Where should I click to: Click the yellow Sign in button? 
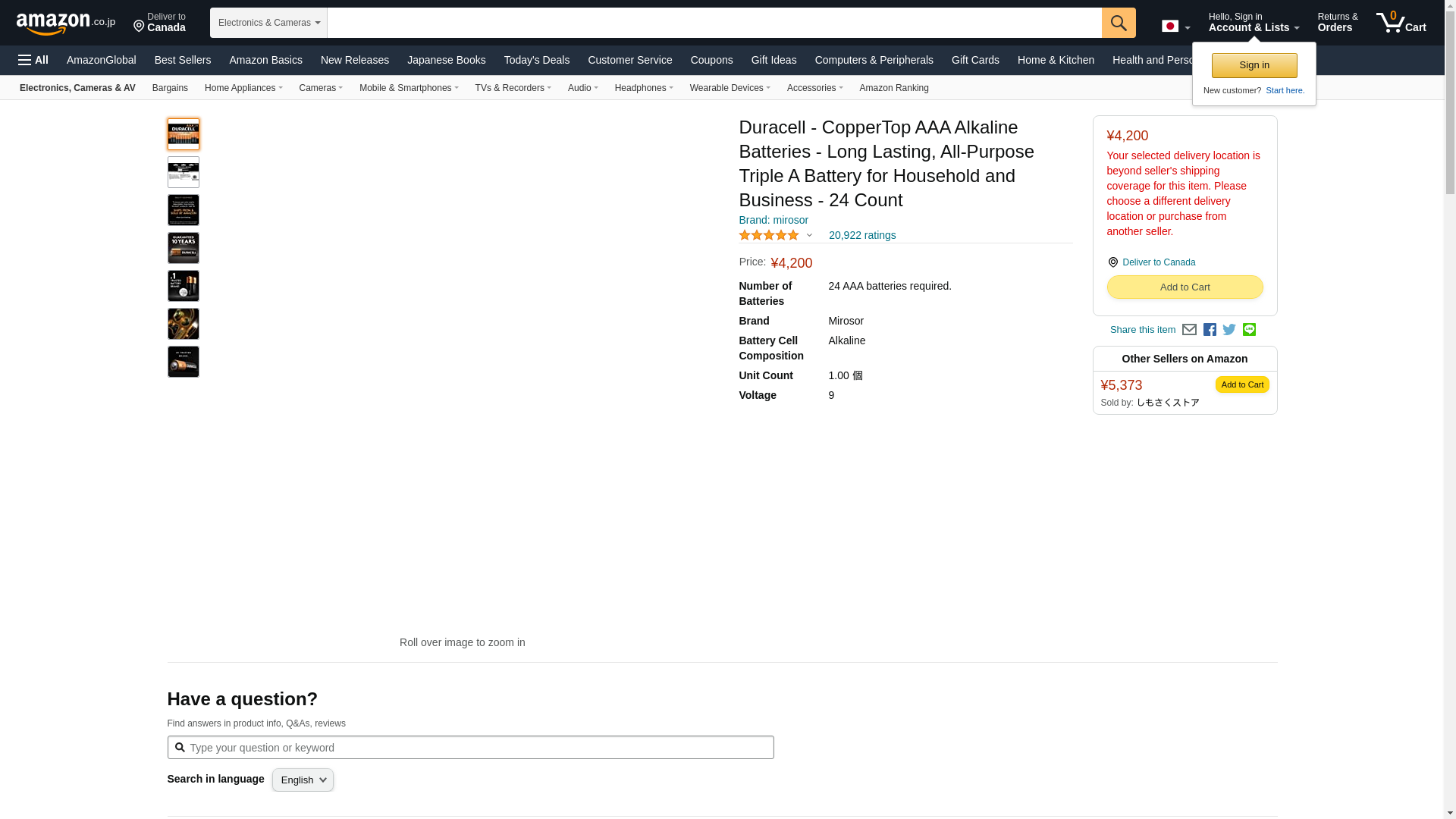click(x=1254, y=65)
